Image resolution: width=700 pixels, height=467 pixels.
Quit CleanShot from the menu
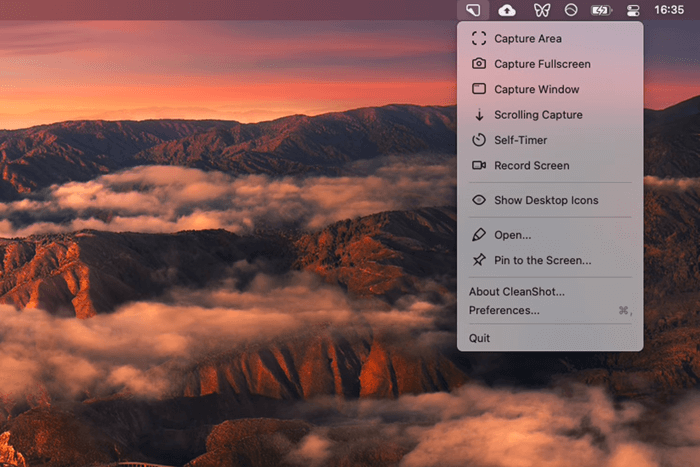coord(550,338)
